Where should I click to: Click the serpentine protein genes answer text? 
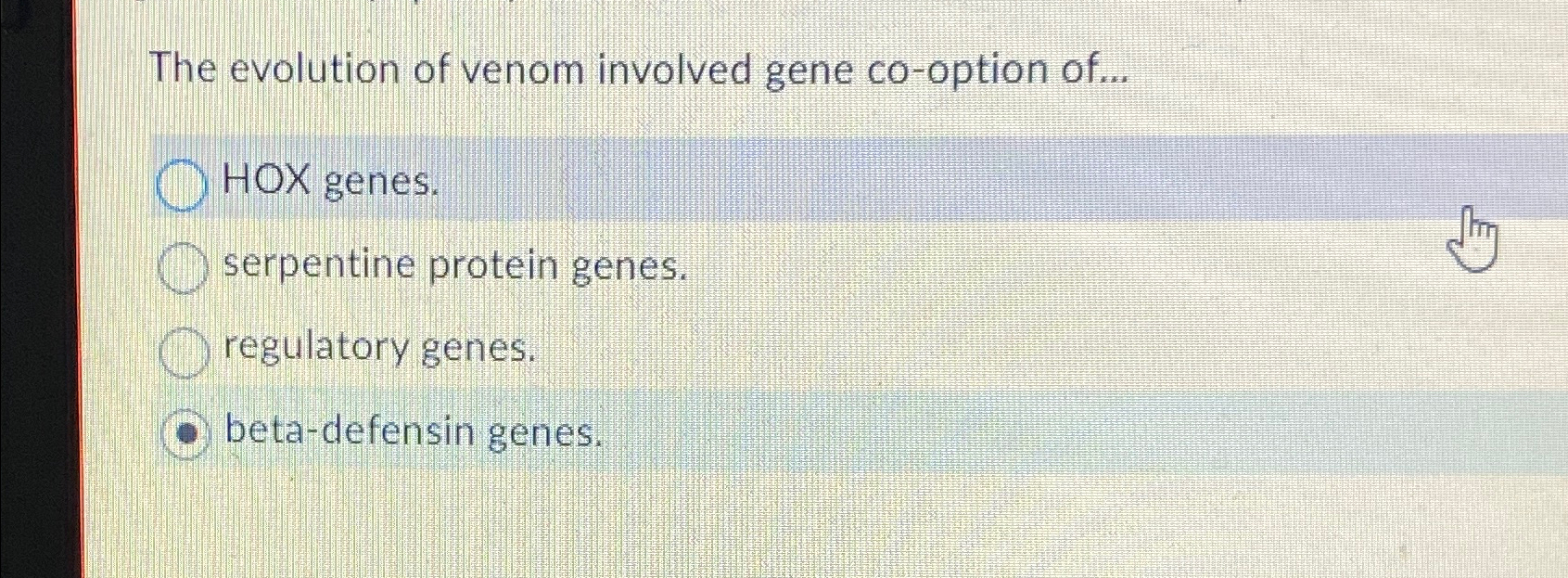453,268
